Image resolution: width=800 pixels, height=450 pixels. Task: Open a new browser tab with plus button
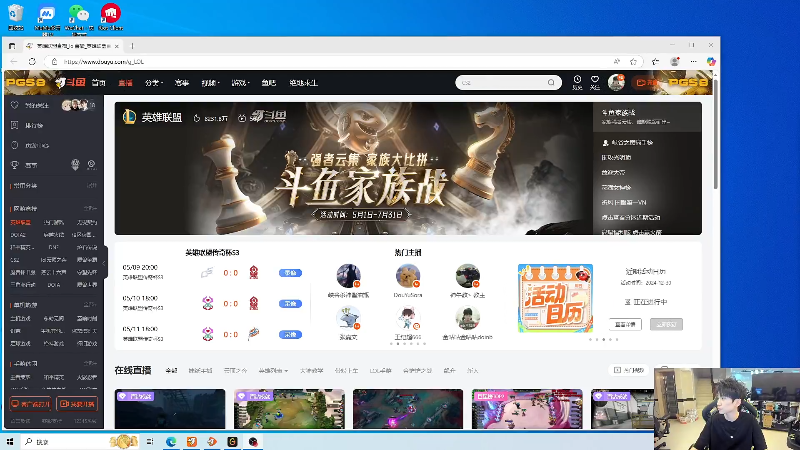pyautogui.click(x=132, y=46)
